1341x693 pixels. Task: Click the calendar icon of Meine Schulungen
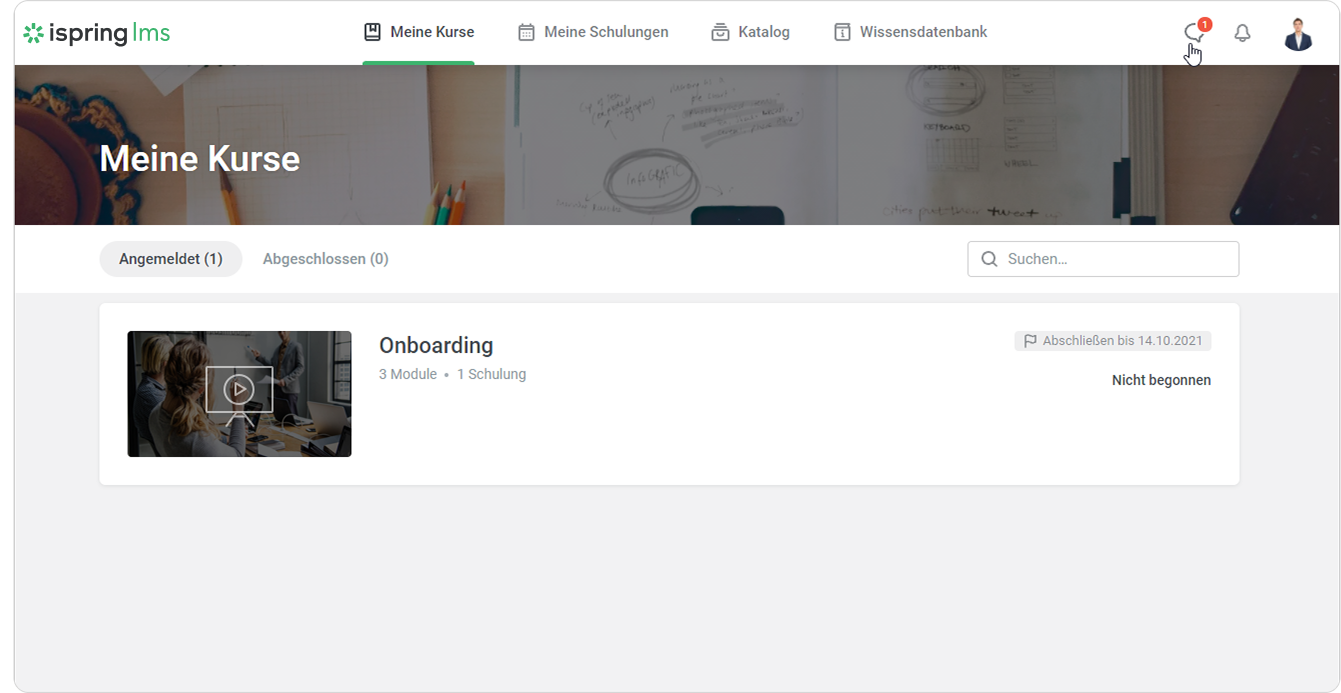click(526, 32)
